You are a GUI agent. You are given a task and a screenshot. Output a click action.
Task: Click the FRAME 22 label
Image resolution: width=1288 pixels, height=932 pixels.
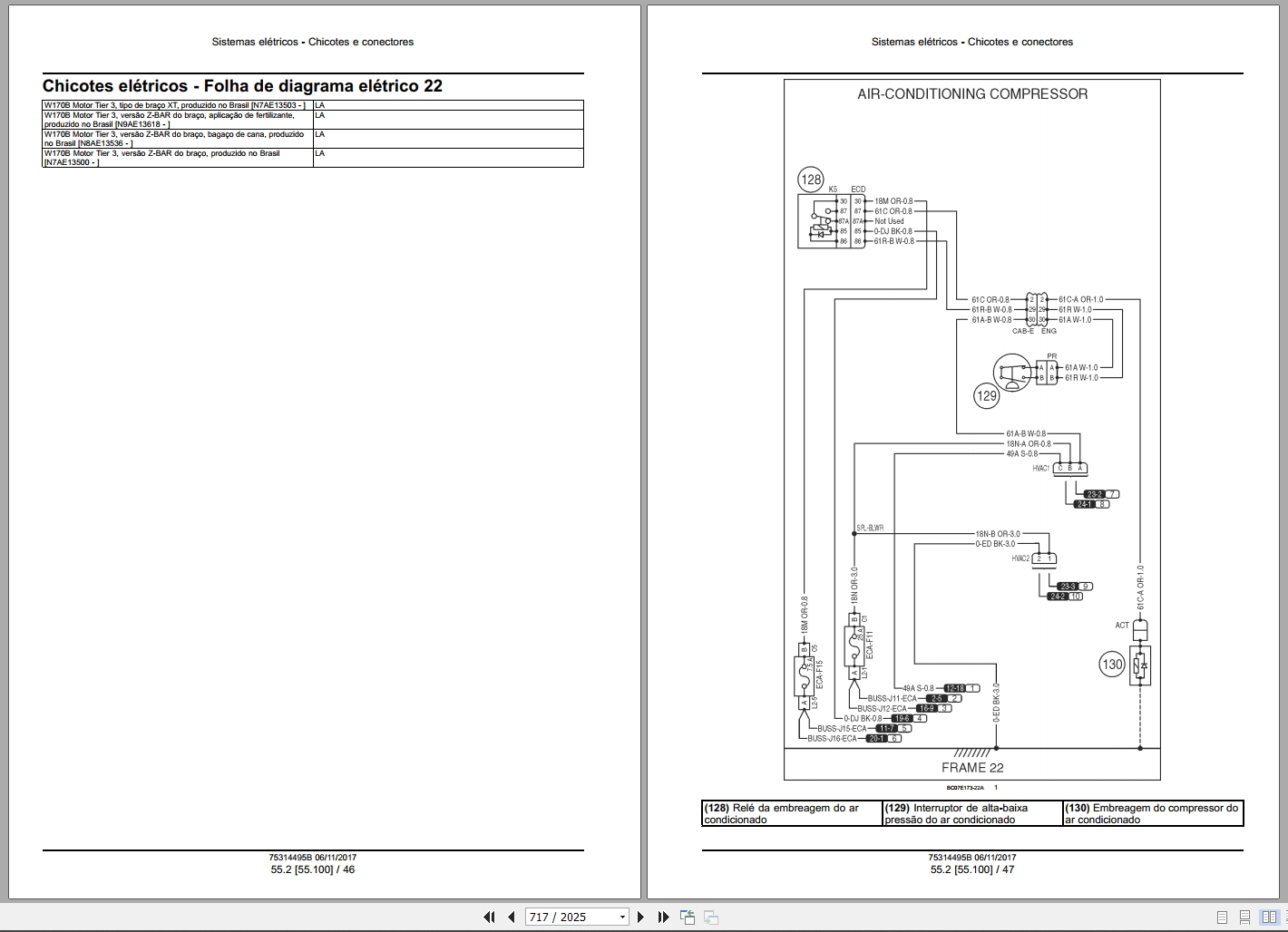[x=971, y=767]
